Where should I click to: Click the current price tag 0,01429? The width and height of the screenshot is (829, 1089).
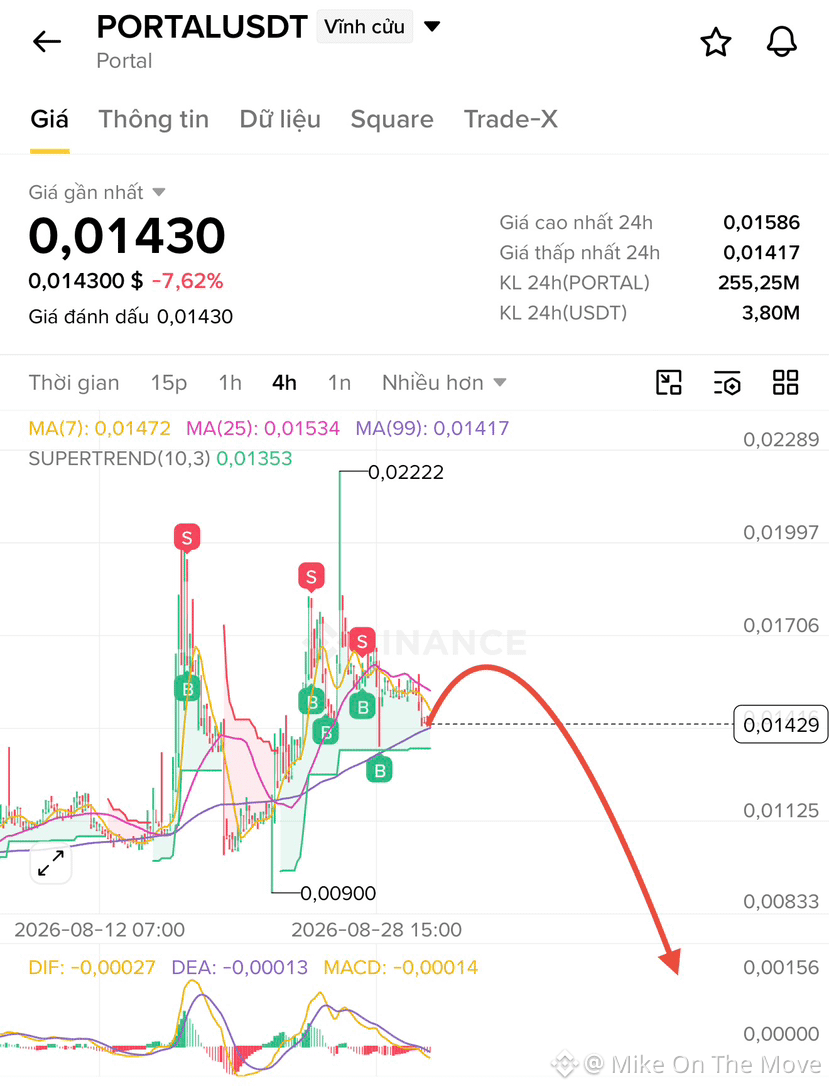click(x=780, y=725)
